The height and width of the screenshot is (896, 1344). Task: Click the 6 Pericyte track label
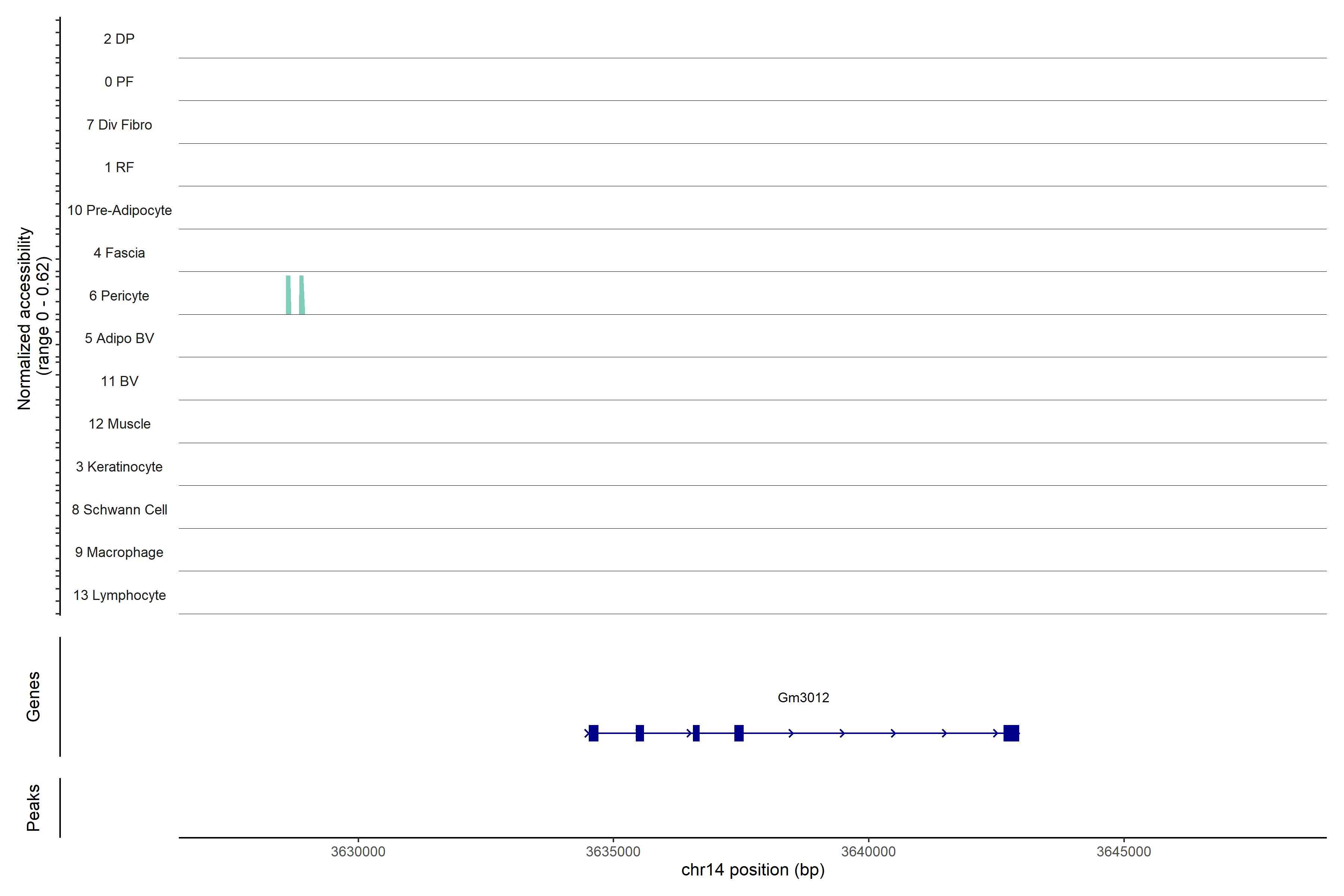pos(119,296)
